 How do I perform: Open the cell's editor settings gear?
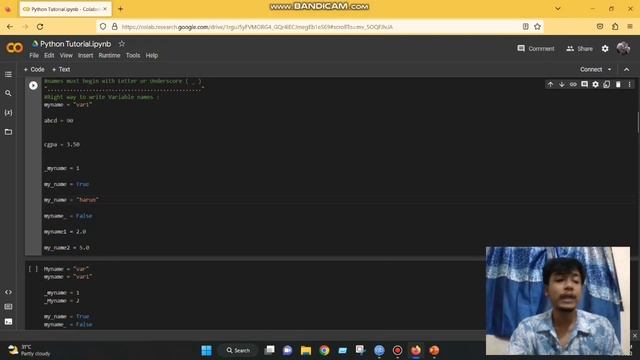(596, 84)
